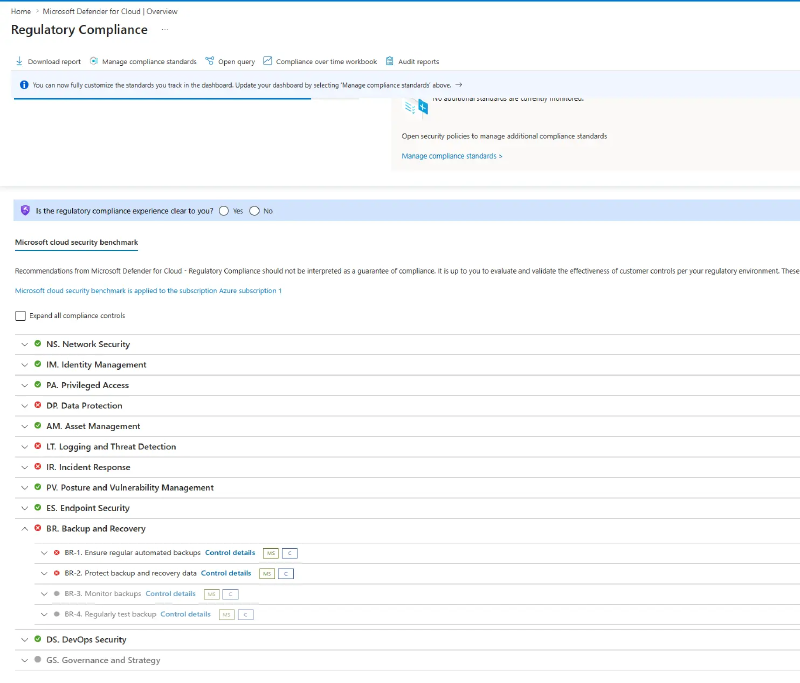Viewport: 800px width, 683px height.
Task: Click the Compliance over time workbook chart icon
Action: (267, 61)
